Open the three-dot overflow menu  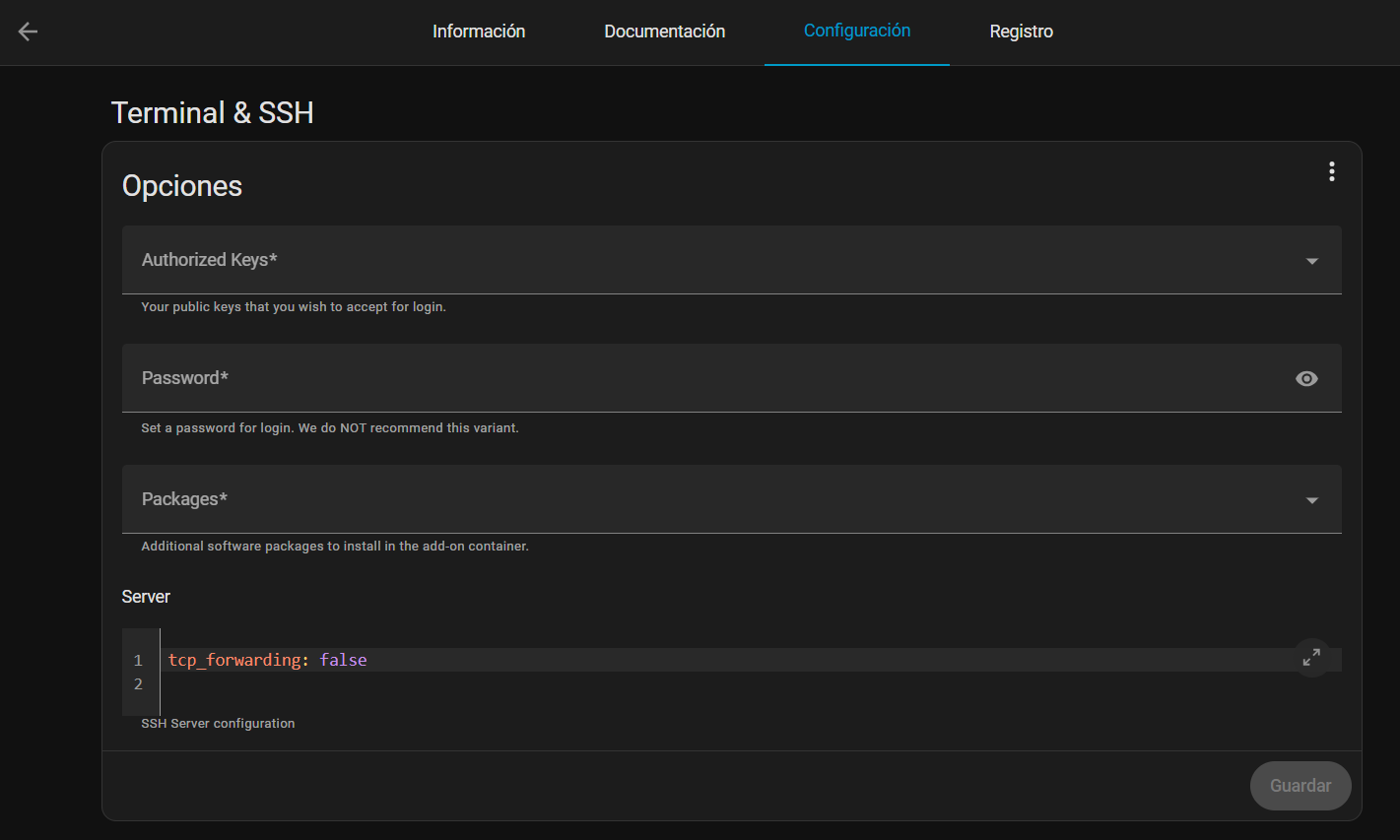(x=1331, y=170)
